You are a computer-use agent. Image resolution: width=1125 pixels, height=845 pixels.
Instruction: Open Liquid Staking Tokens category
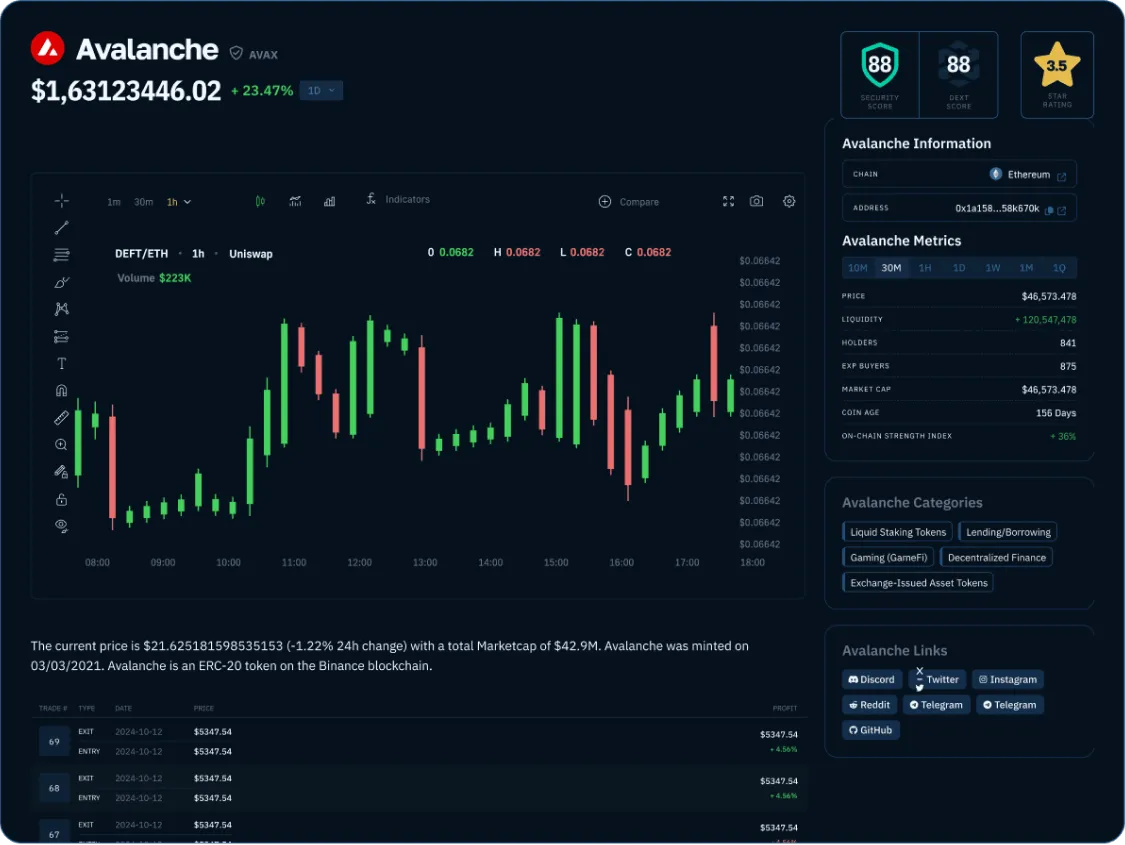pyautogui.click(x=898, y=532)
